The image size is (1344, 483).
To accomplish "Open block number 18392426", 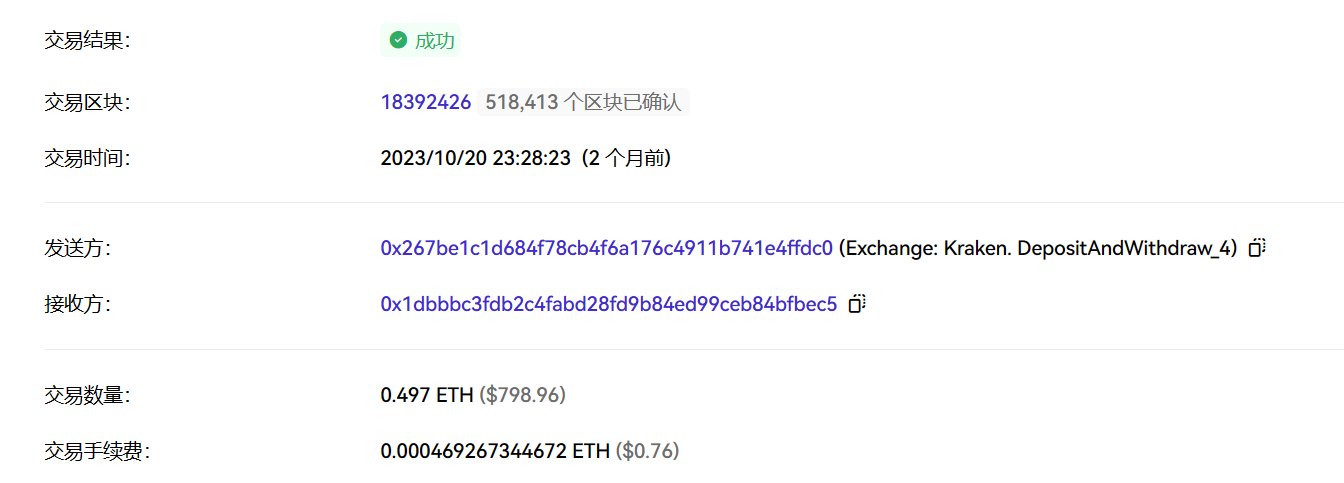I will (426, 102).
